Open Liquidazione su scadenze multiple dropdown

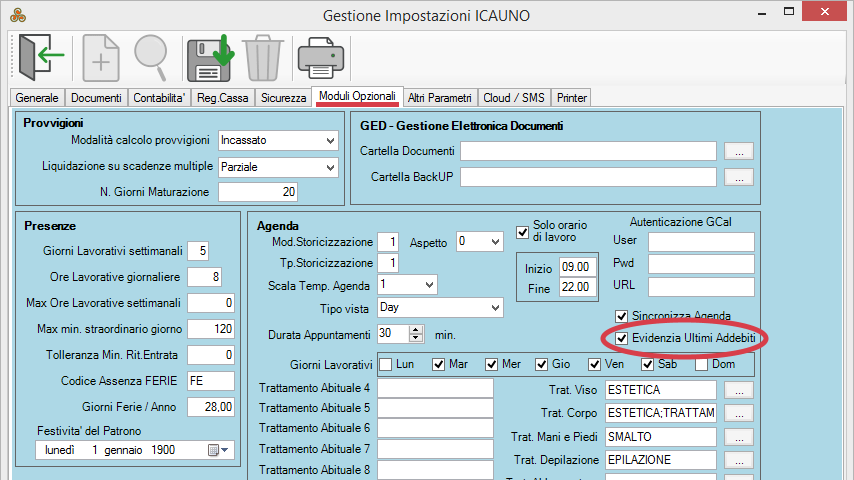point(331,166)
